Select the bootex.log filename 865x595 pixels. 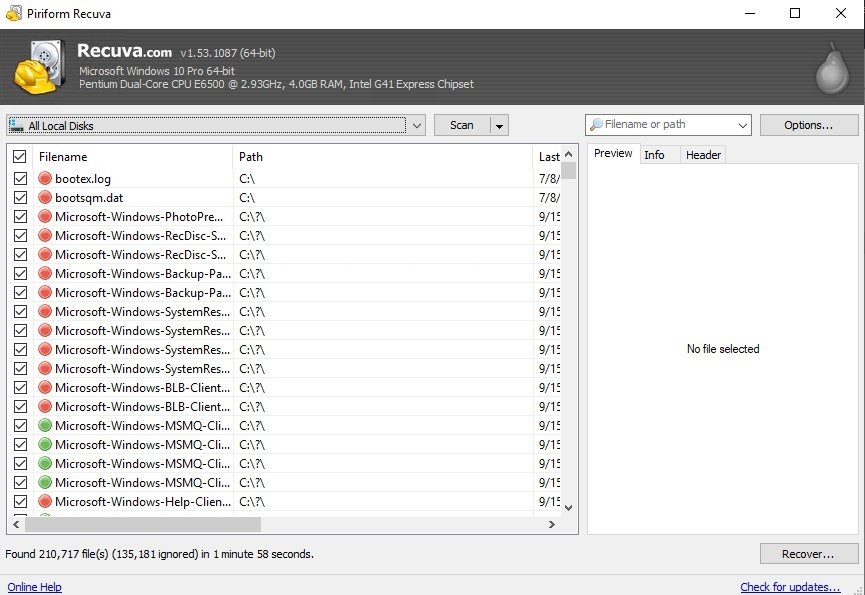tap(83, 179)
